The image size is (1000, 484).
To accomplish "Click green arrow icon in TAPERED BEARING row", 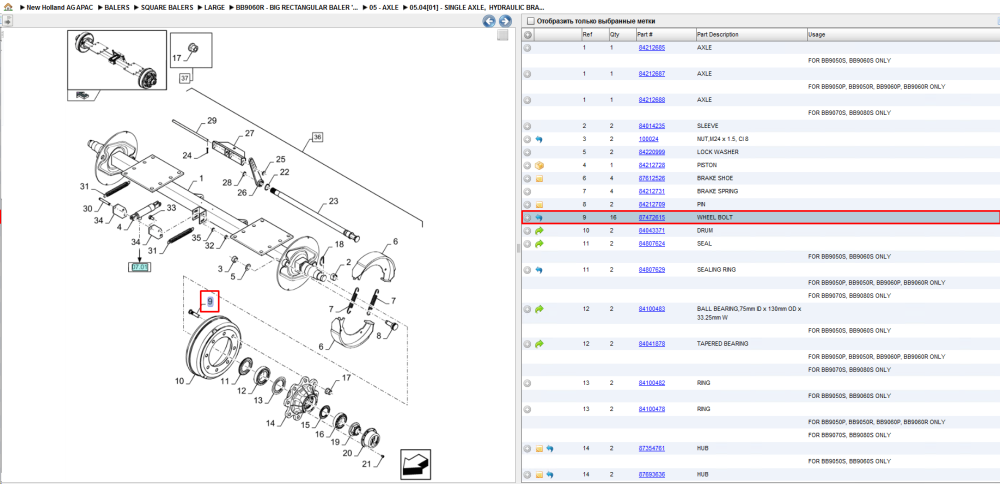I will [539, 344].
